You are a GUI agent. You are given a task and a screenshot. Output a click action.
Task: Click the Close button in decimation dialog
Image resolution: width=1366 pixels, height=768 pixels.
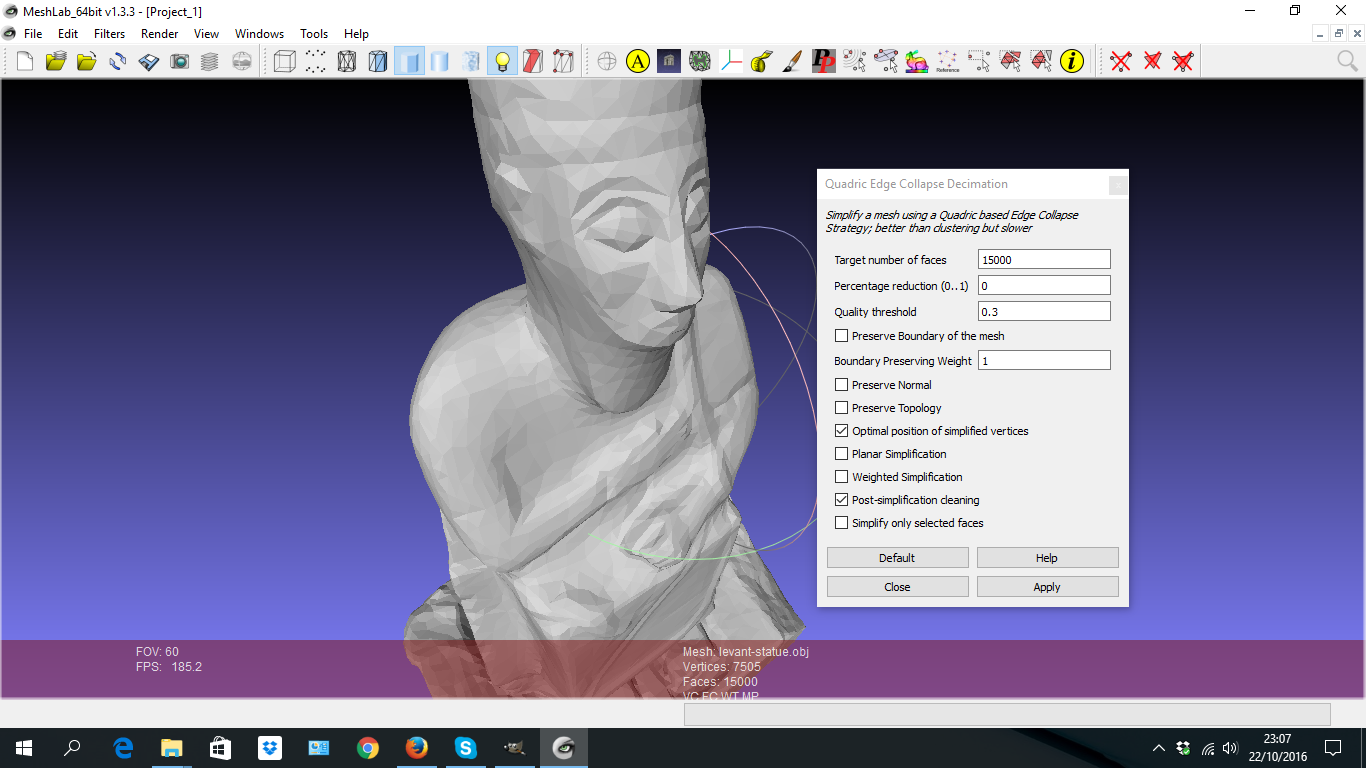tap(897, 587)
